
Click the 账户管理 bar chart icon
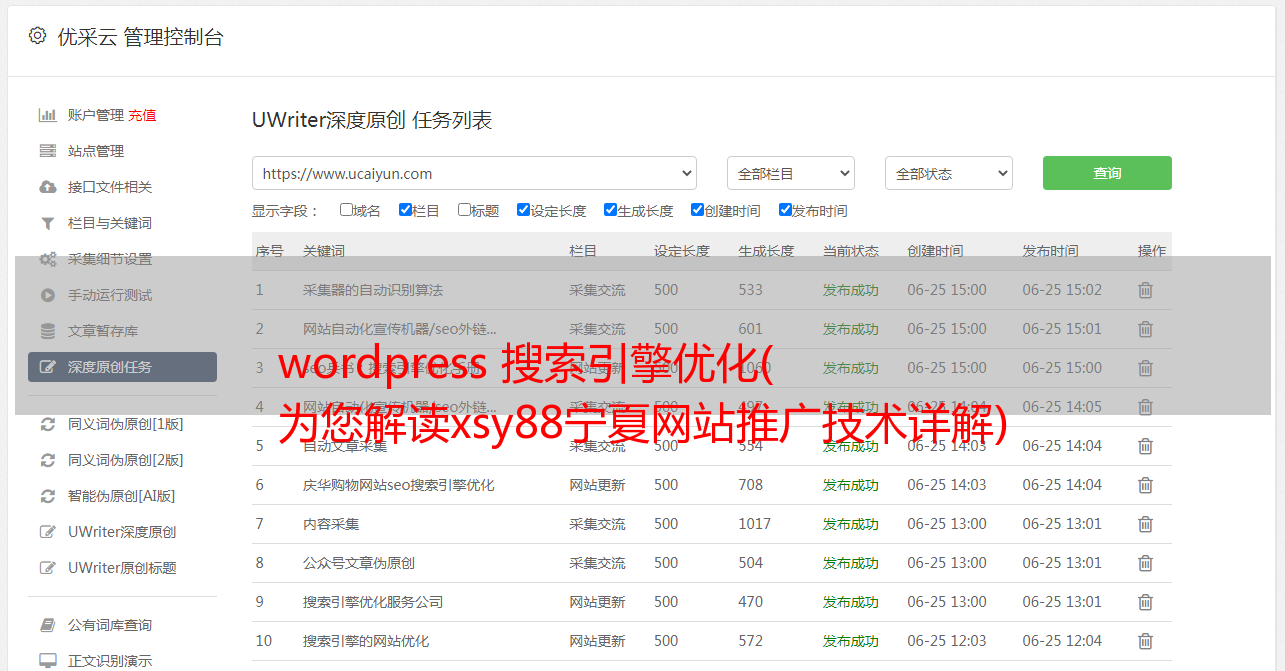click(47, 115)
